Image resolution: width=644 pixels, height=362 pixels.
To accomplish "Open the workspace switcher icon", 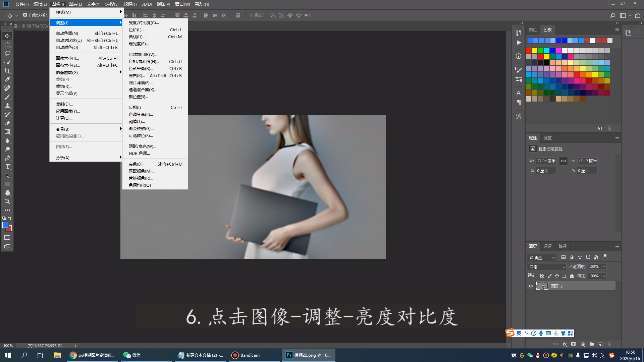I will click(x=623, y=15).
